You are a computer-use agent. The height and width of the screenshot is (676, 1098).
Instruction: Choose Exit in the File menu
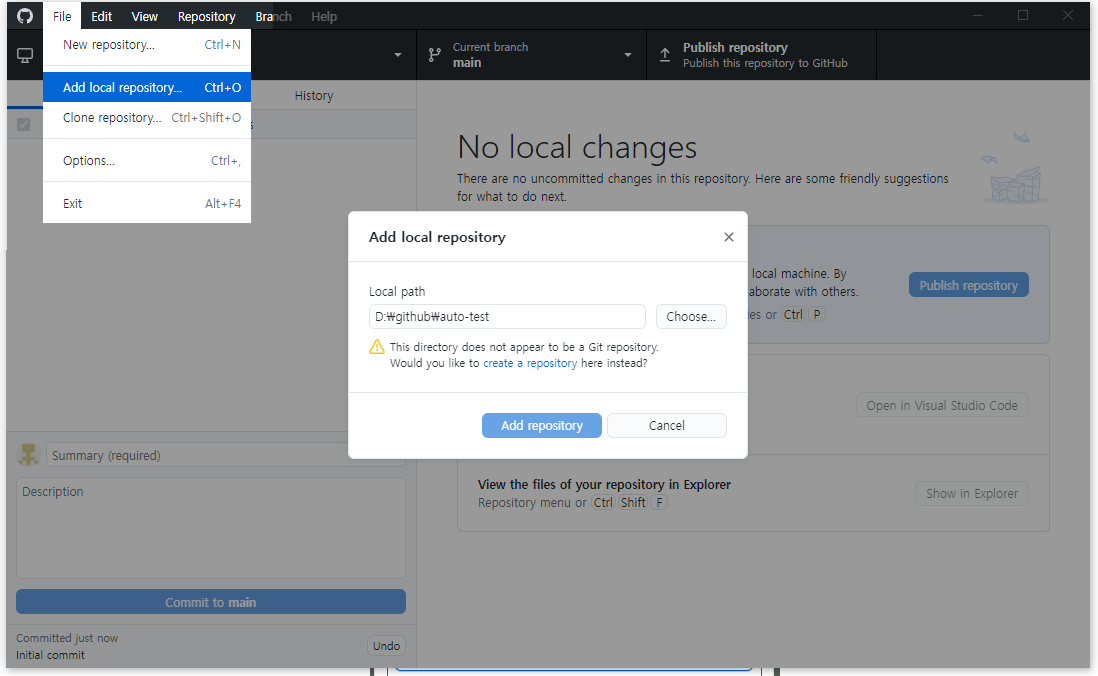[x=147, y=204]
